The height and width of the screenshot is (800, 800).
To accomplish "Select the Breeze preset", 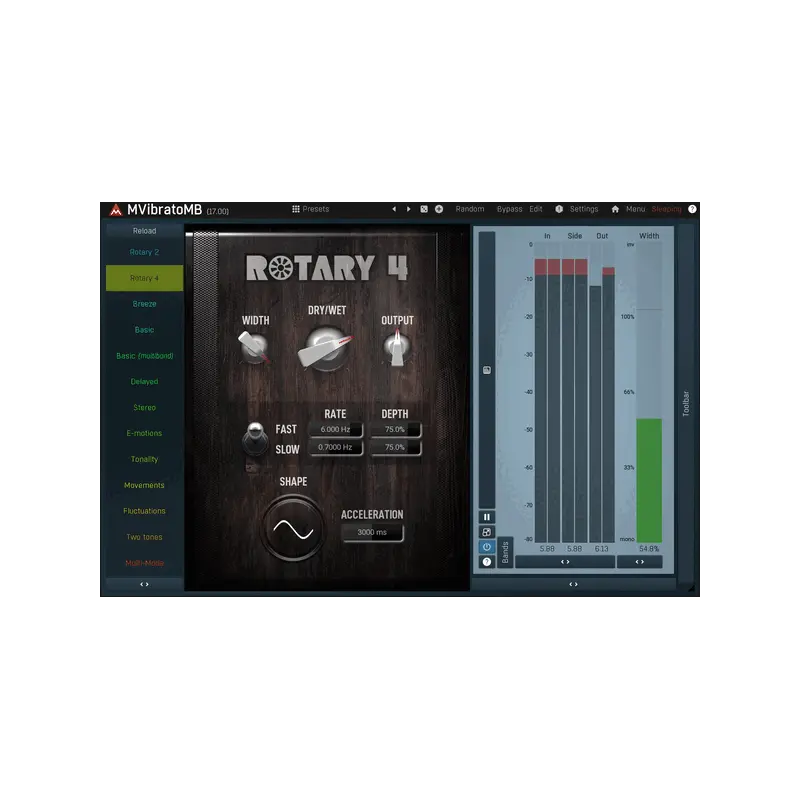I will coord(144,304).
